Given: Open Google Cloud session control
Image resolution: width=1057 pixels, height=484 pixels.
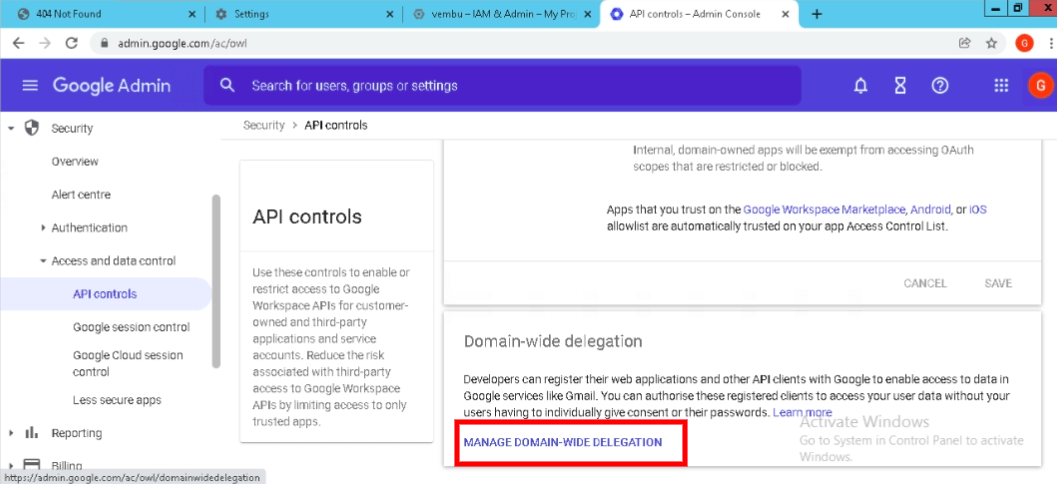Looking at the screenshot, I should tap(128, 363).
